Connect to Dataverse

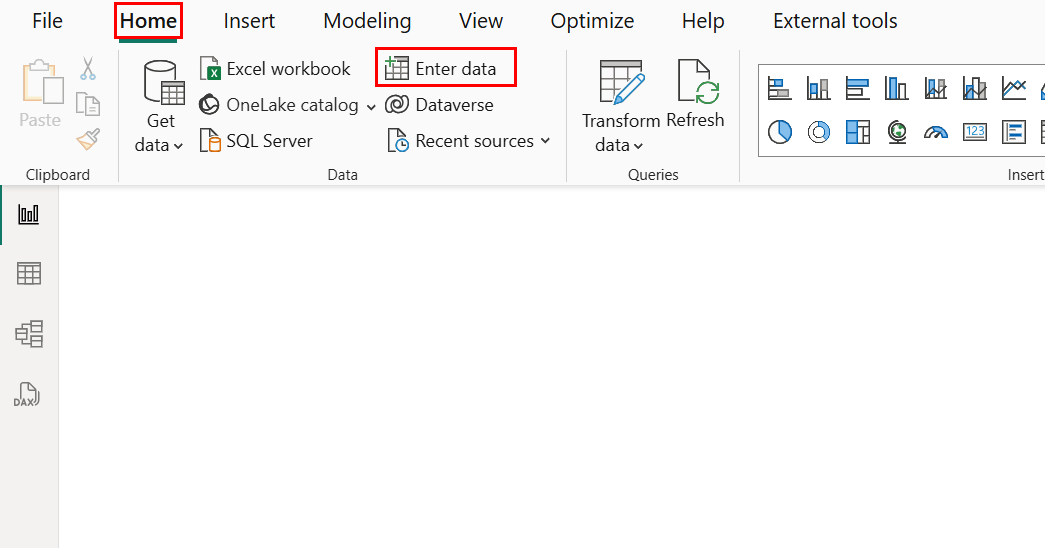click(x=440, y=105)
